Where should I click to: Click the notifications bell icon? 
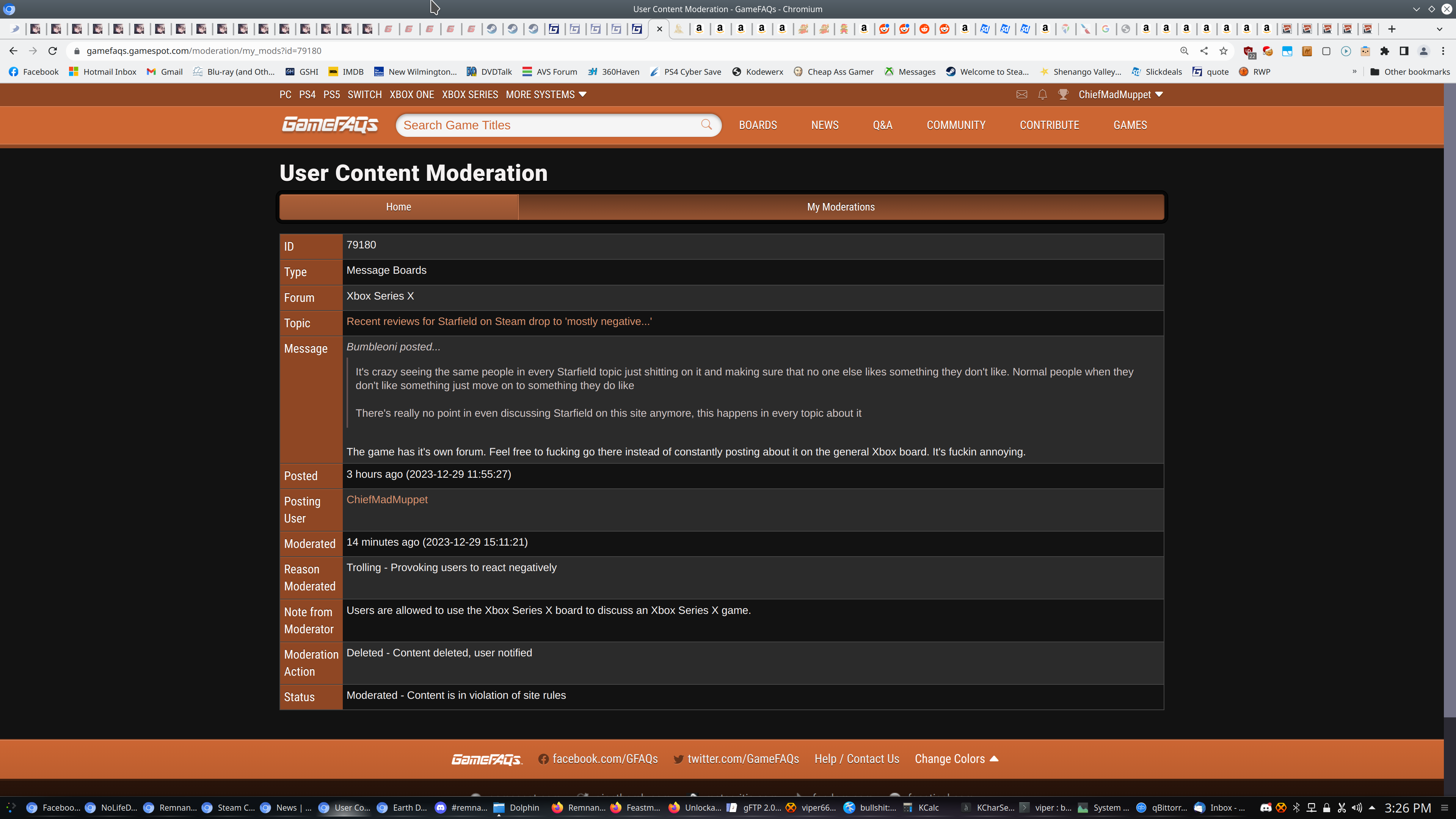(1042, 94)
